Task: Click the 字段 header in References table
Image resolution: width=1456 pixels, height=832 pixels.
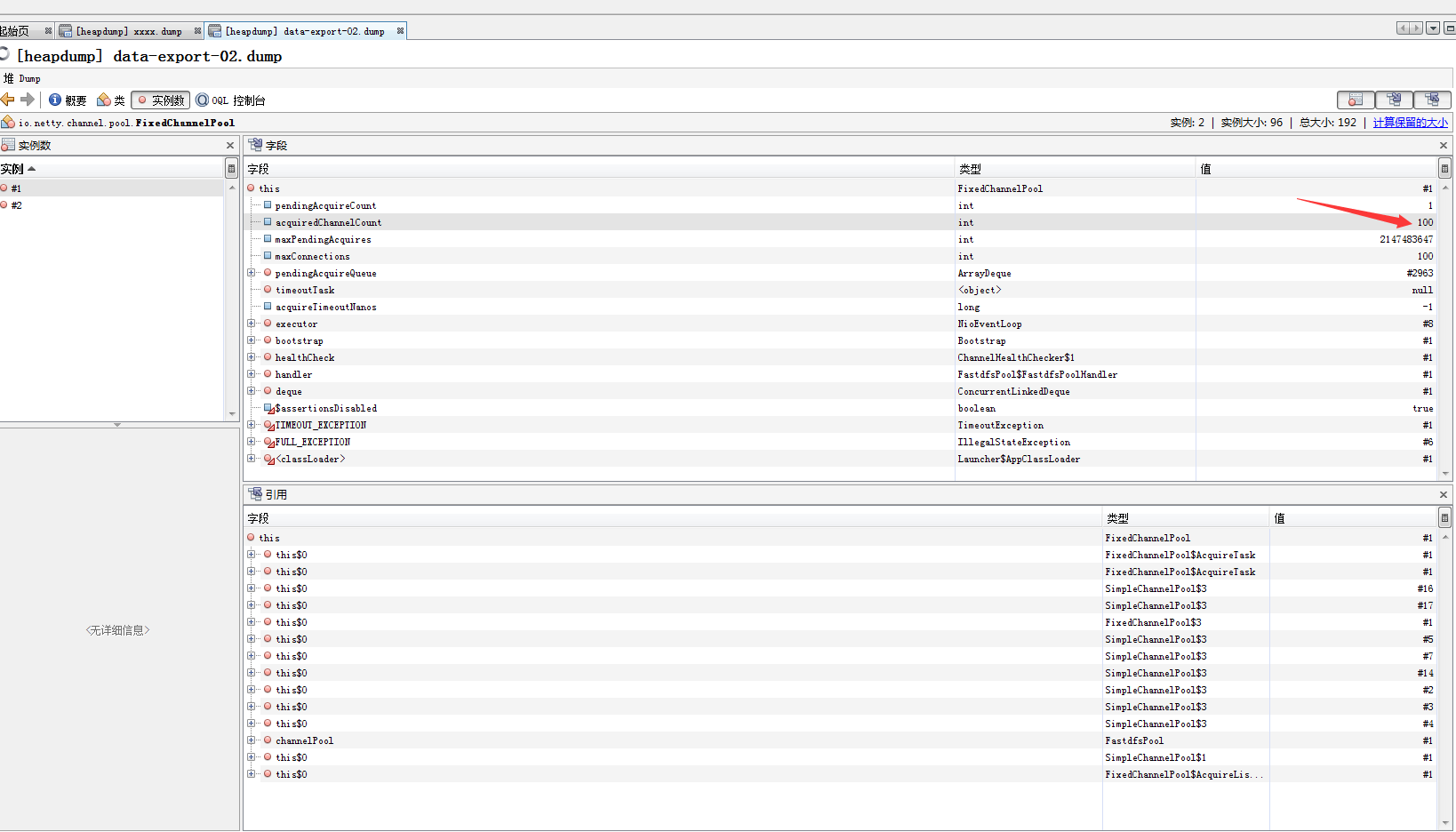Action: [673, 518]
